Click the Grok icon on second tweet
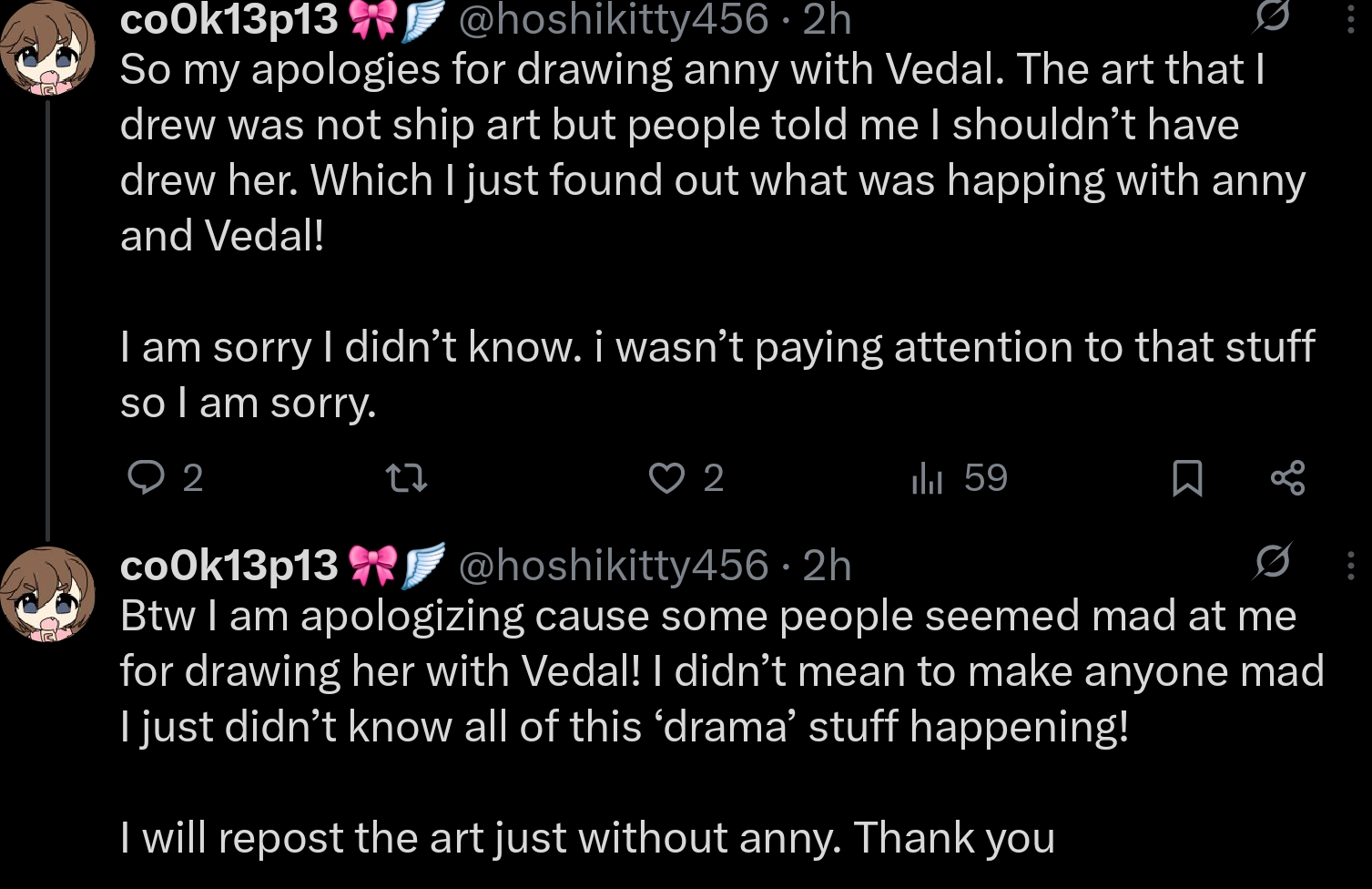 click(x=1271, y=562)
